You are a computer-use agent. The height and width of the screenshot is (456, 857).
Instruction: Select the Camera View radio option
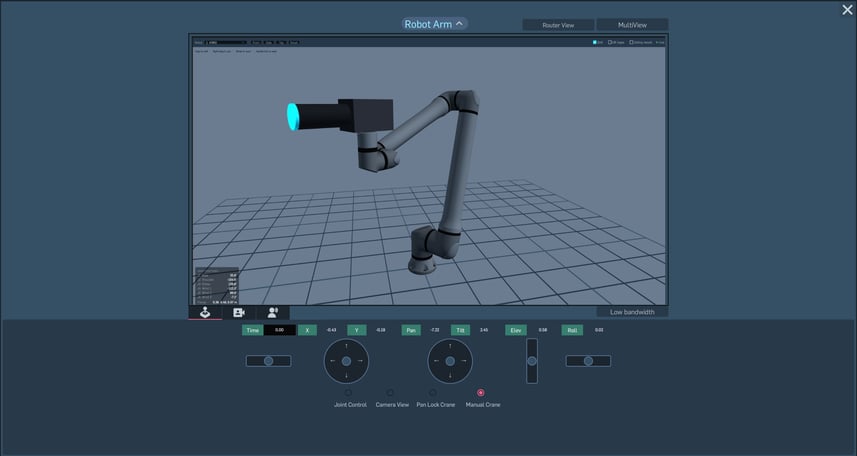[x=390, y=393]
